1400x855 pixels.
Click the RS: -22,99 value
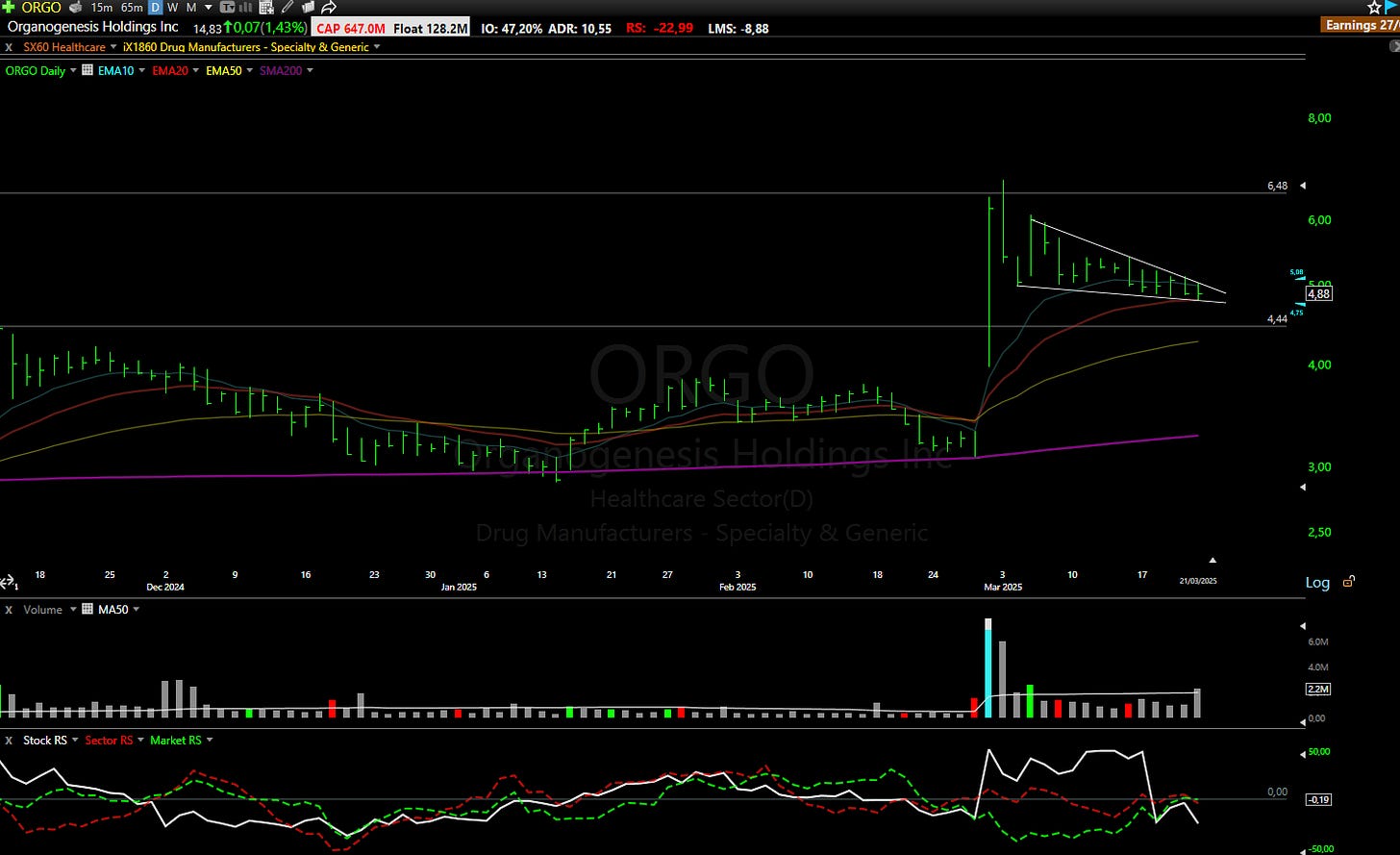click(660, 28)
